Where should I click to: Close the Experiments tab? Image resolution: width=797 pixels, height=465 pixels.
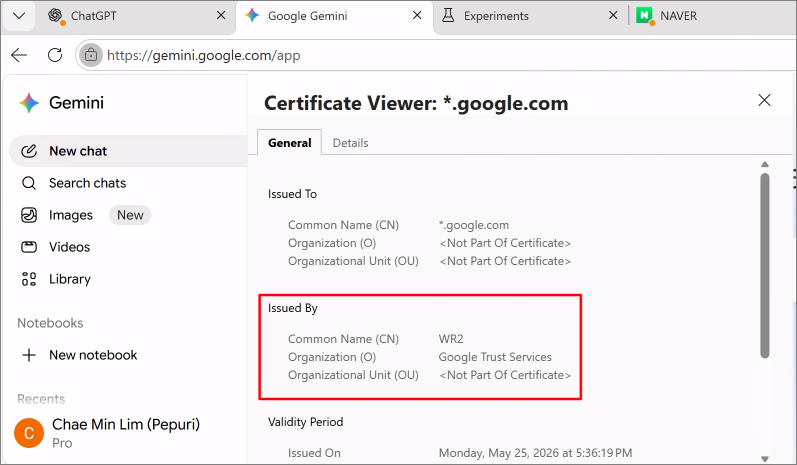coord(613,15)
